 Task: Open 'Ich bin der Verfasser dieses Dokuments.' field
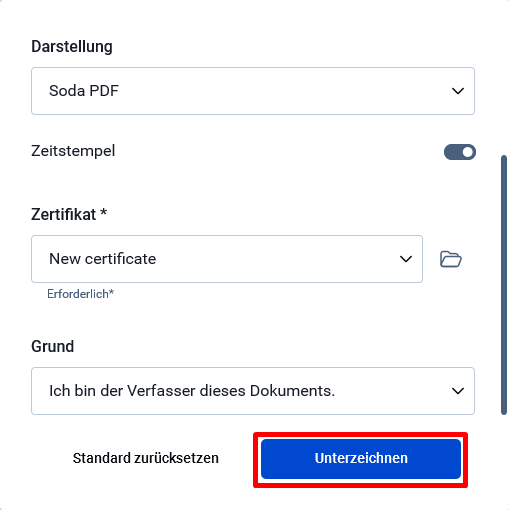pos(253,391)
